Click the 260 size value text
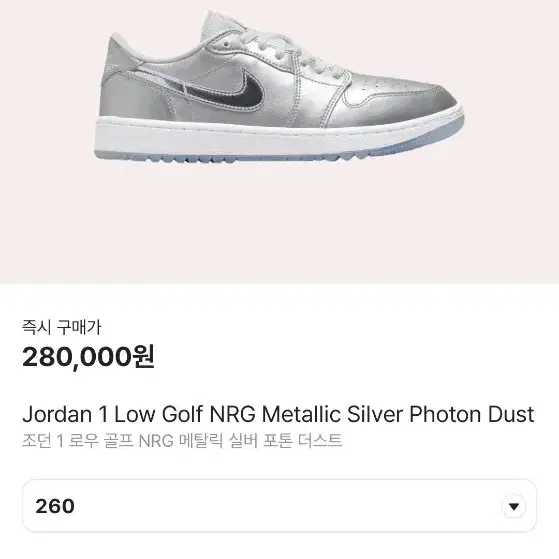Viewport: 559px width, 559px height. coord(55,506)
